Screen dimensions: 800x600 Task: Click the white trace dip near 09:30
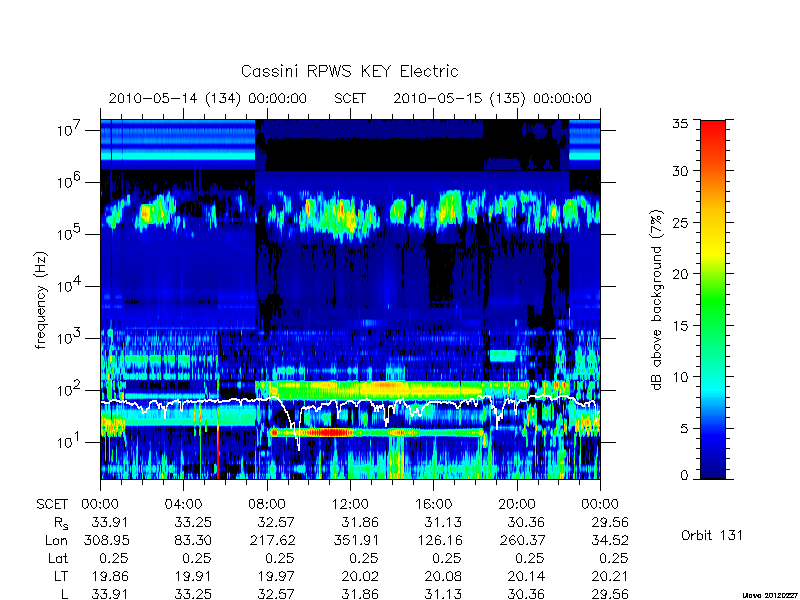click(x=297, y=439)
